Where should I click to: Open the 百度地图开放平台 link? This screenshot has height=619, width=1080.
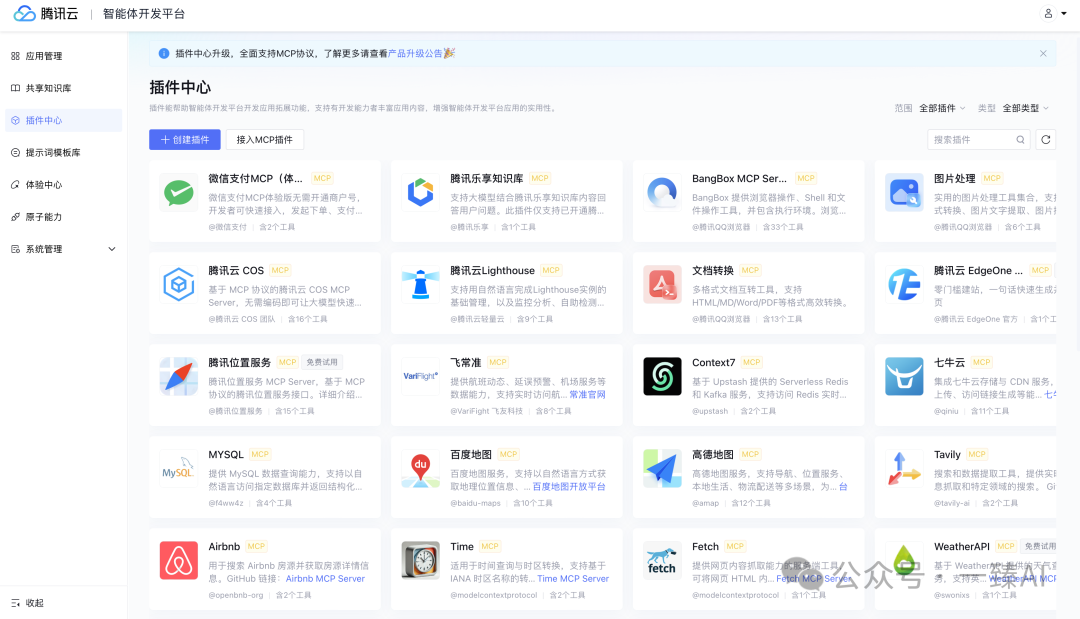pyautogui.click(x=569, y=487)
